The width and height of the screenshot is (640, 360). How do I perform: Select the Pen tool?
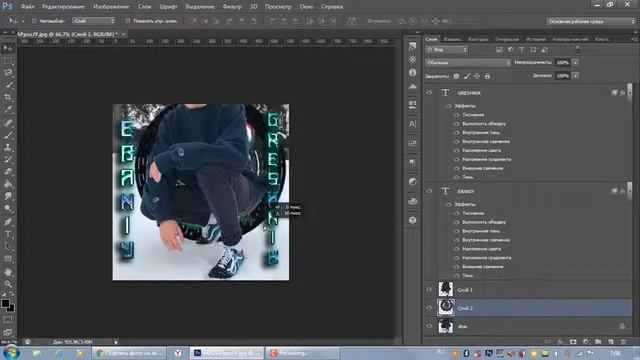tap(8, 222)
